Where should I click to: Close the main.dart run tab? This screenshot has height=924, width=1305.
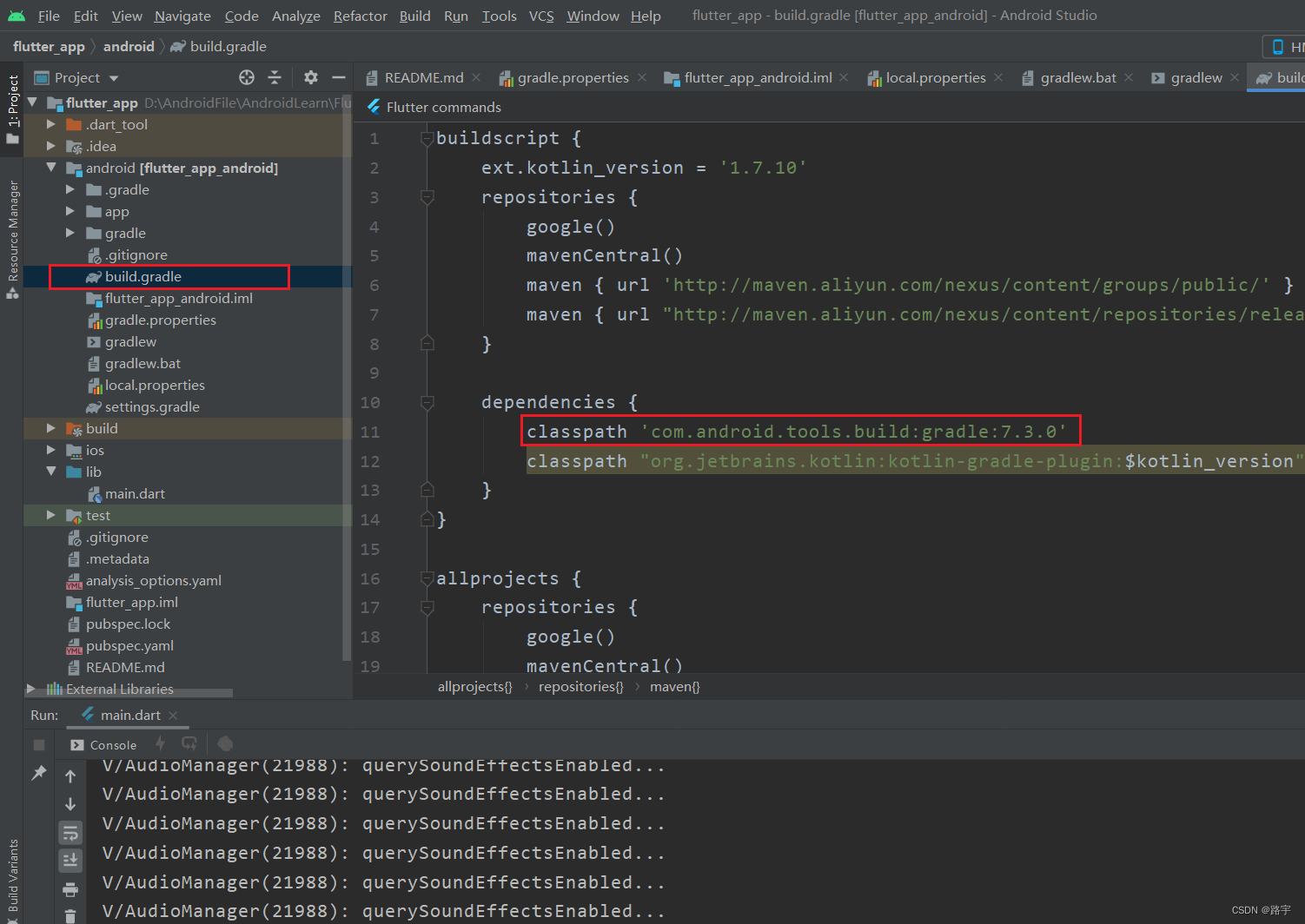pos(173,715)
